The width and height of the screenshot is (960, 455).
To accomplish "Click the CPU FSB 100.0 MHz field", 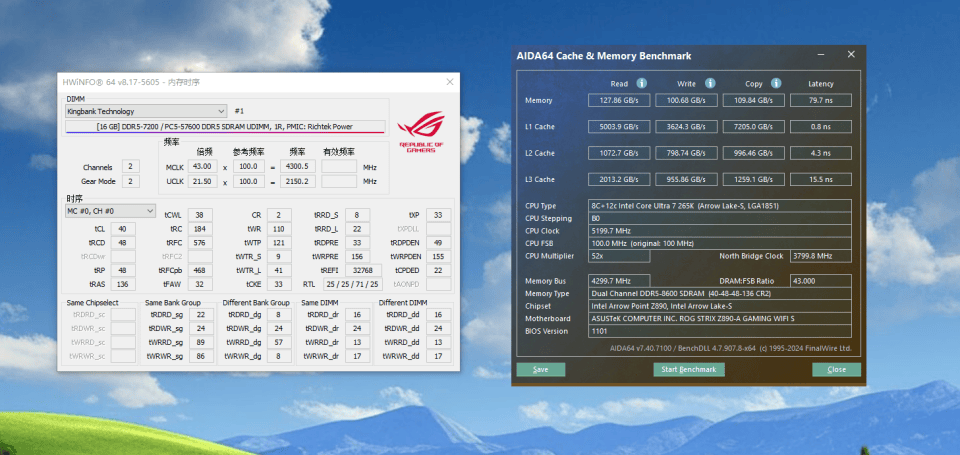I will click(720, 243).
